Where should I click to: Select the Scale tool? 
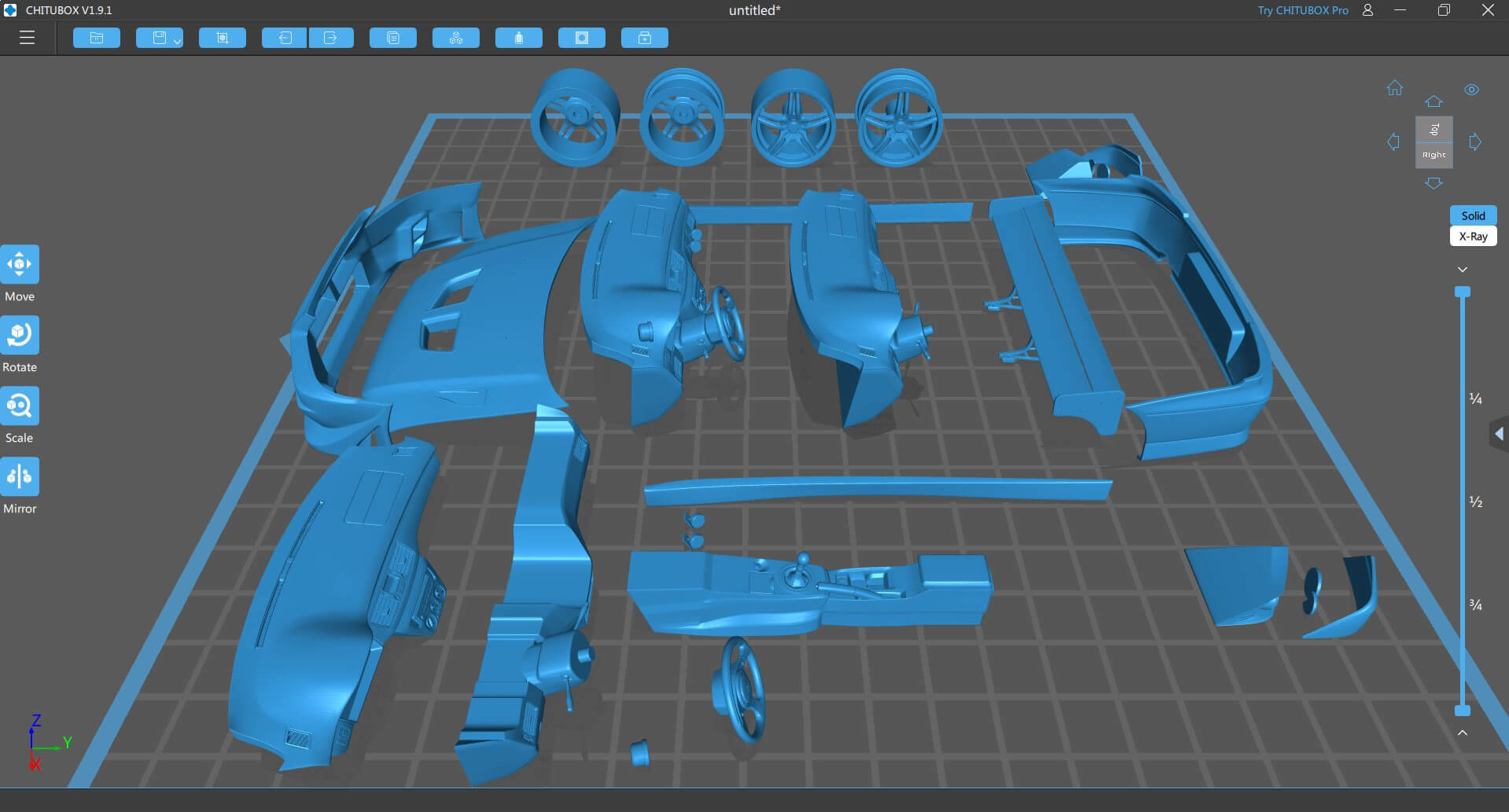20,406
